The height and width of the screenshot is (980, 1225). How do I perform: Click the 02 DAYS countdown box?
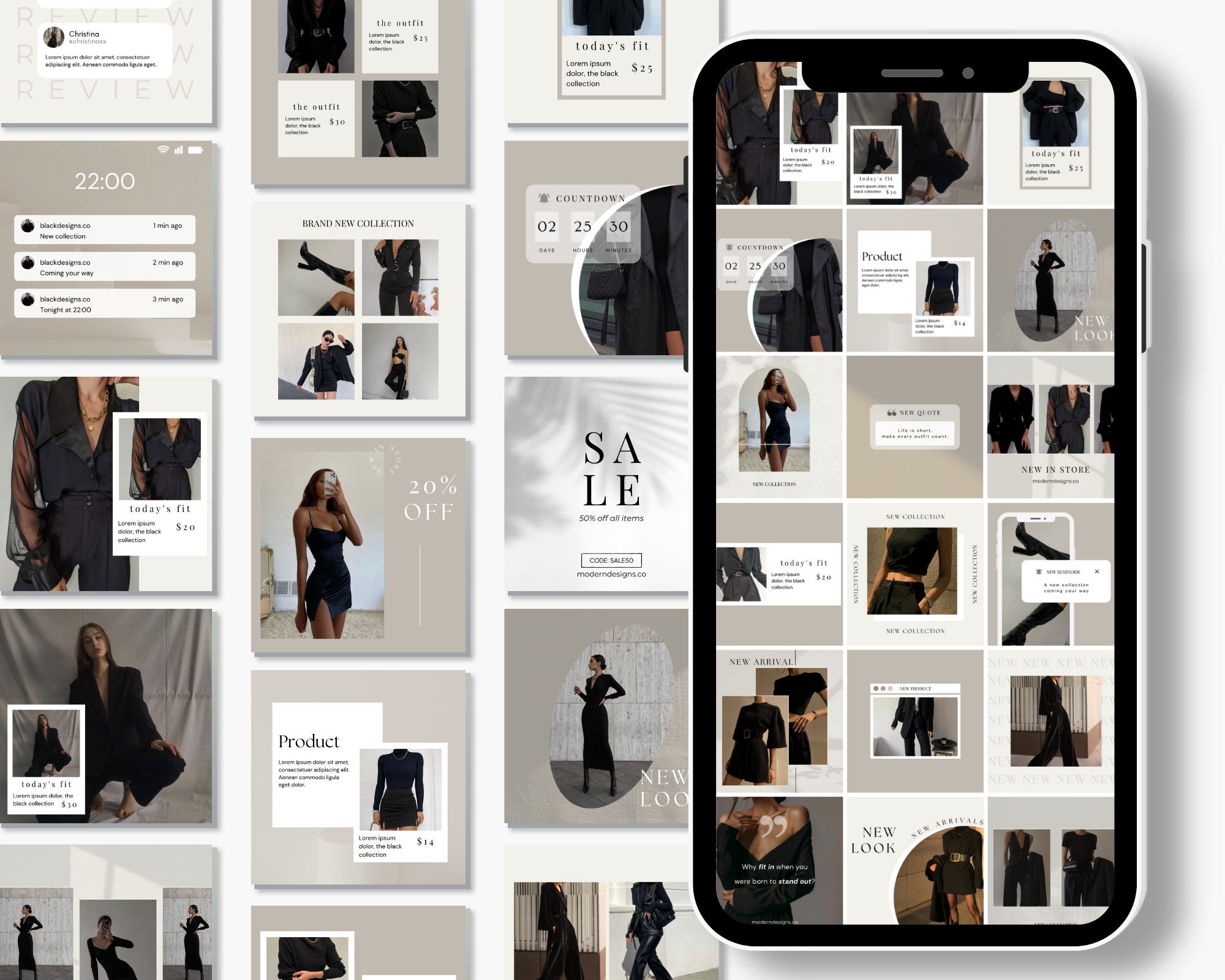pyautogui.click(x=547, y=227)
